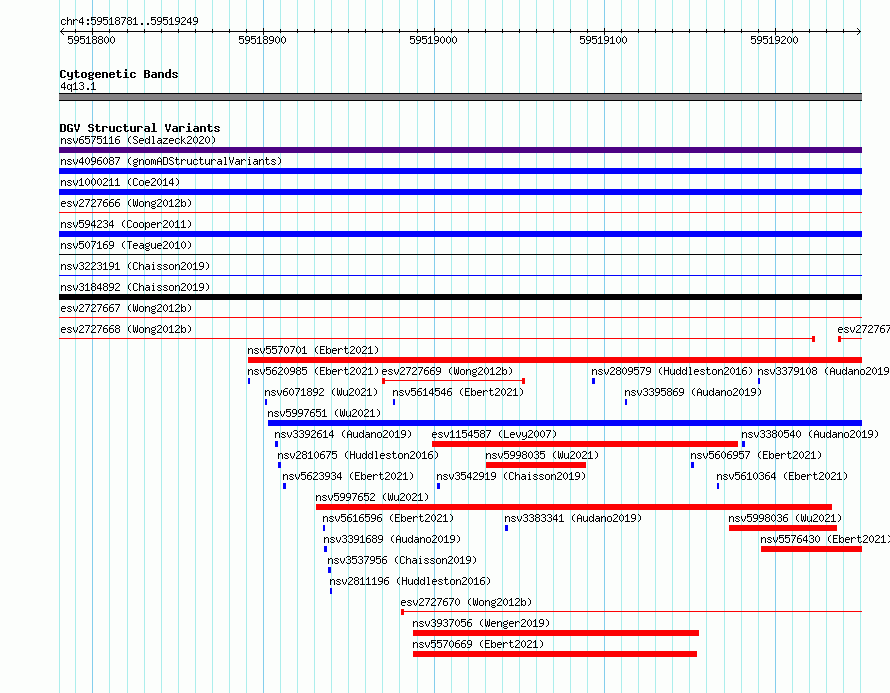Click the red nsv5570701 variant bar
Viewport: 890px width, 693px height.
click(x=555, y=360)
